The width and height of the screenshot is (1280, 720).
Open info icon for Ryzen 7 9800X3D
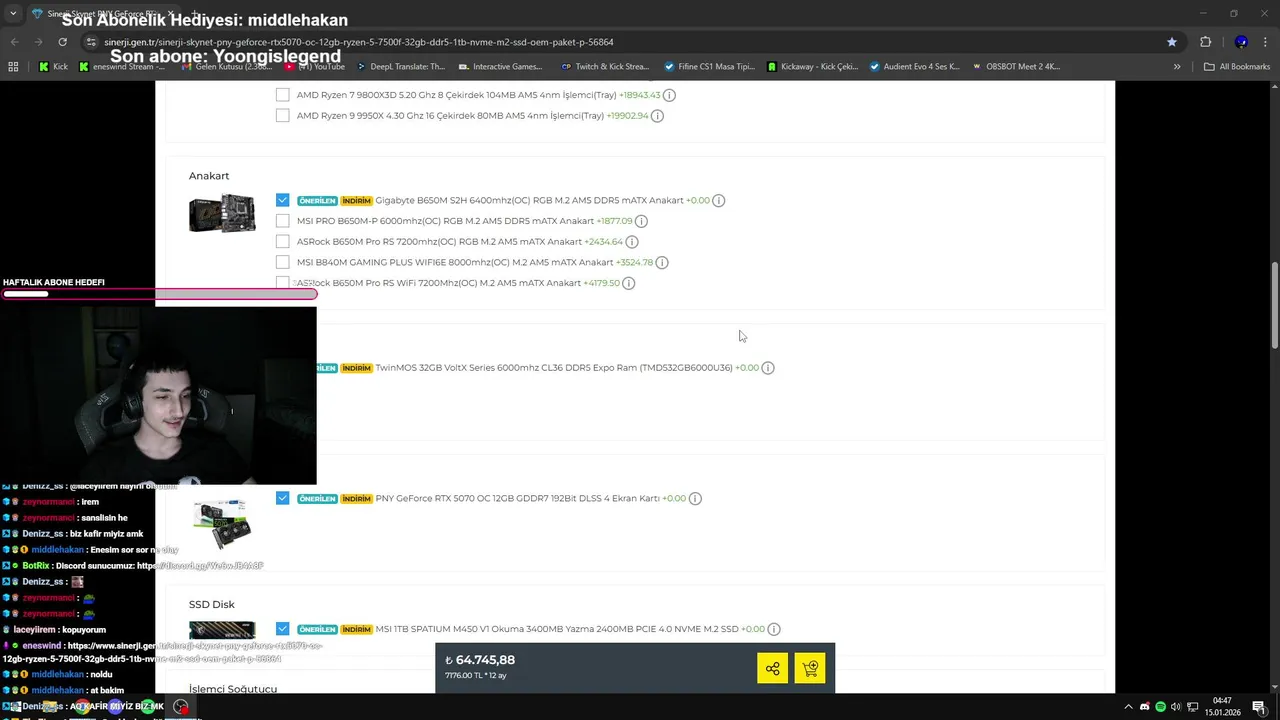(x=669, y=95)
